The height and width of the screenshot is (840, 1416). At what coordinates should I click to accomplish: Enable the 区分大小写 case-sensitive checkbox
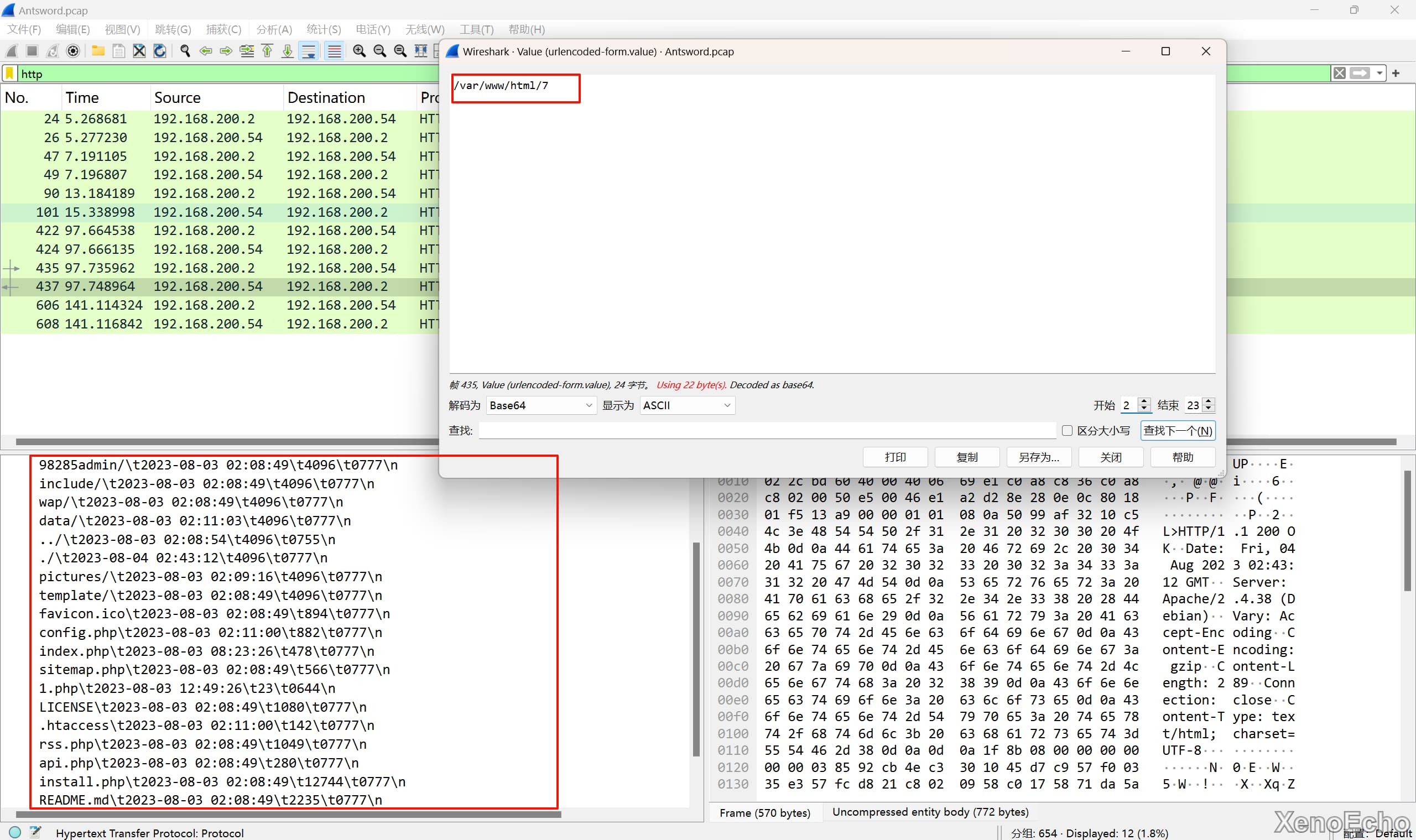tap(1067, 431)
